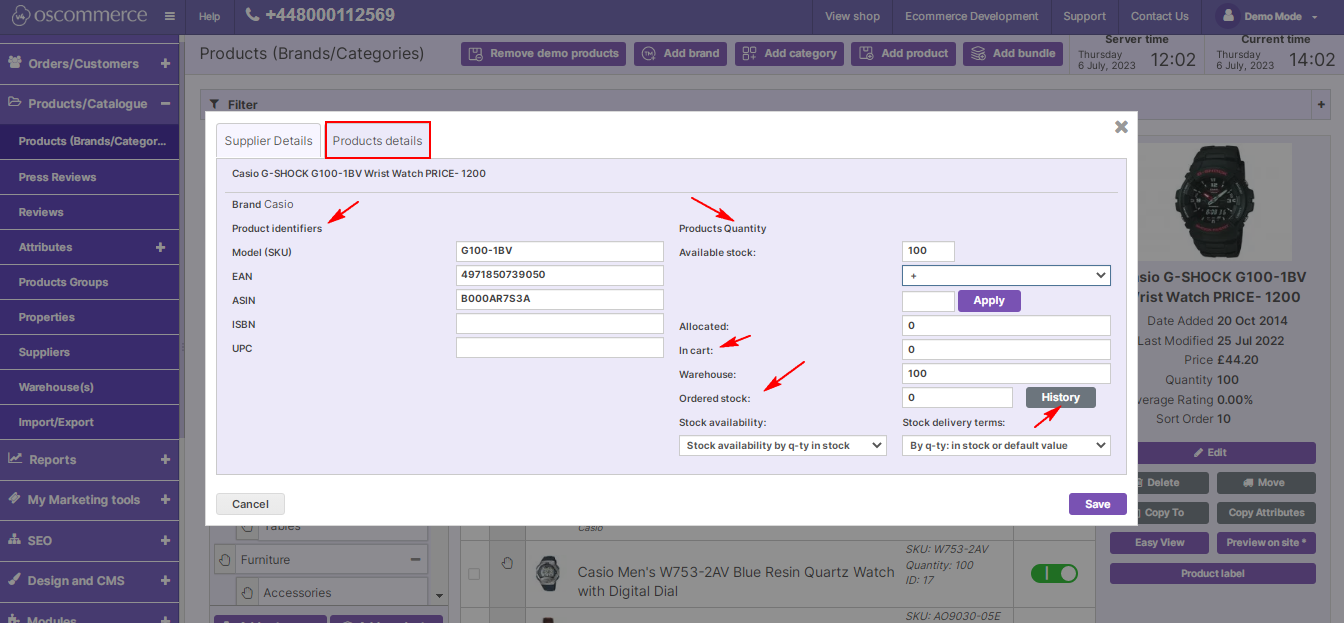This screenshot has width=1344, height=623.
Task: Click the stock History button
Action: pyautogui.click(x=1060, y=397)
